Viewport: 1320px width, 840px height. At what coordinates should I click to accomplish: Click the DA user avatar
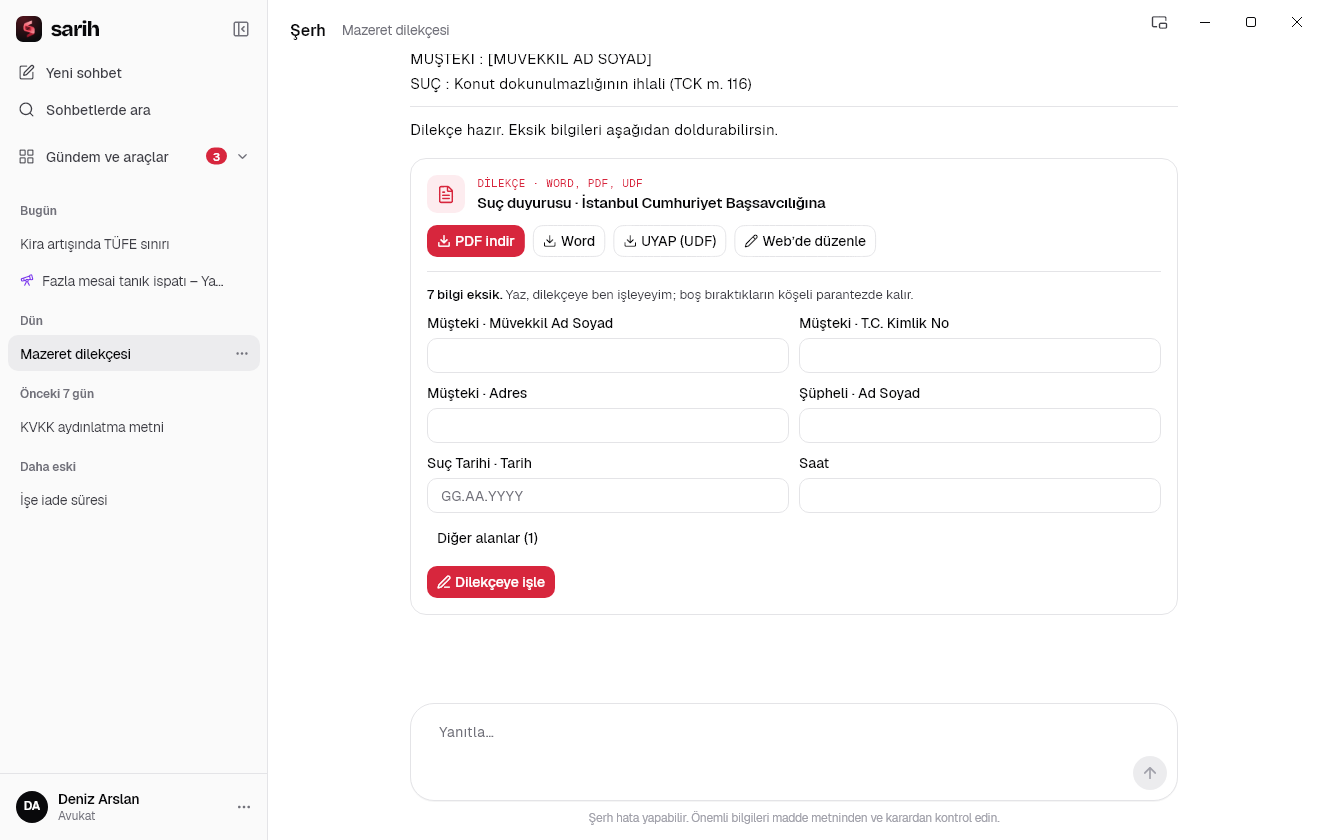tap(32, 807)
